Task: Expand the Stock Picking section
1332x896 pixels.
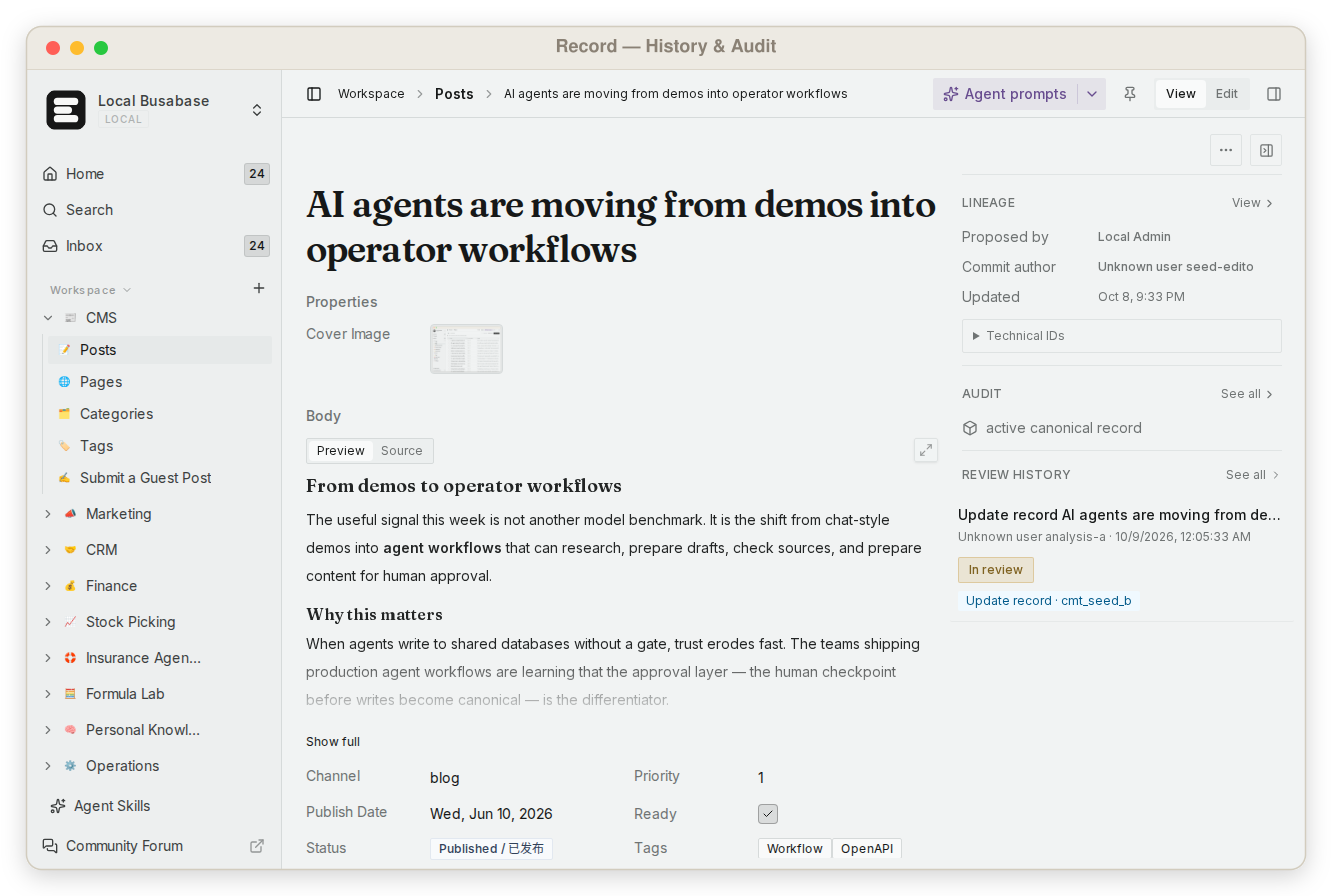Action: coord(47,622)
